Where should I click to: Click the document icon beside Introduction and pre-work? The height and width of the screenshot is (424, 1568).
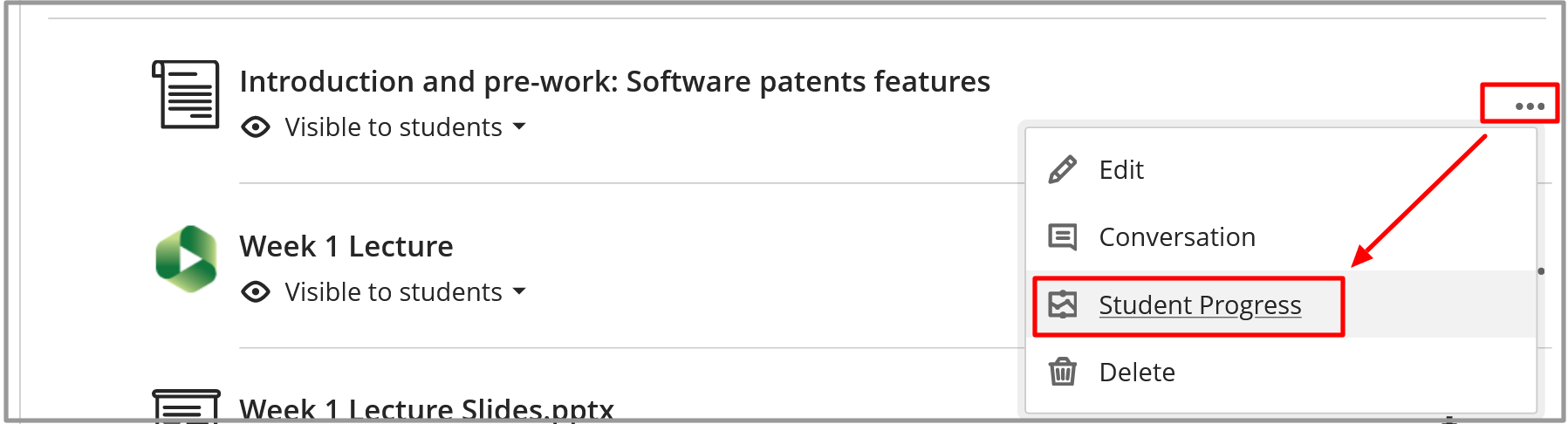[186, 94]
